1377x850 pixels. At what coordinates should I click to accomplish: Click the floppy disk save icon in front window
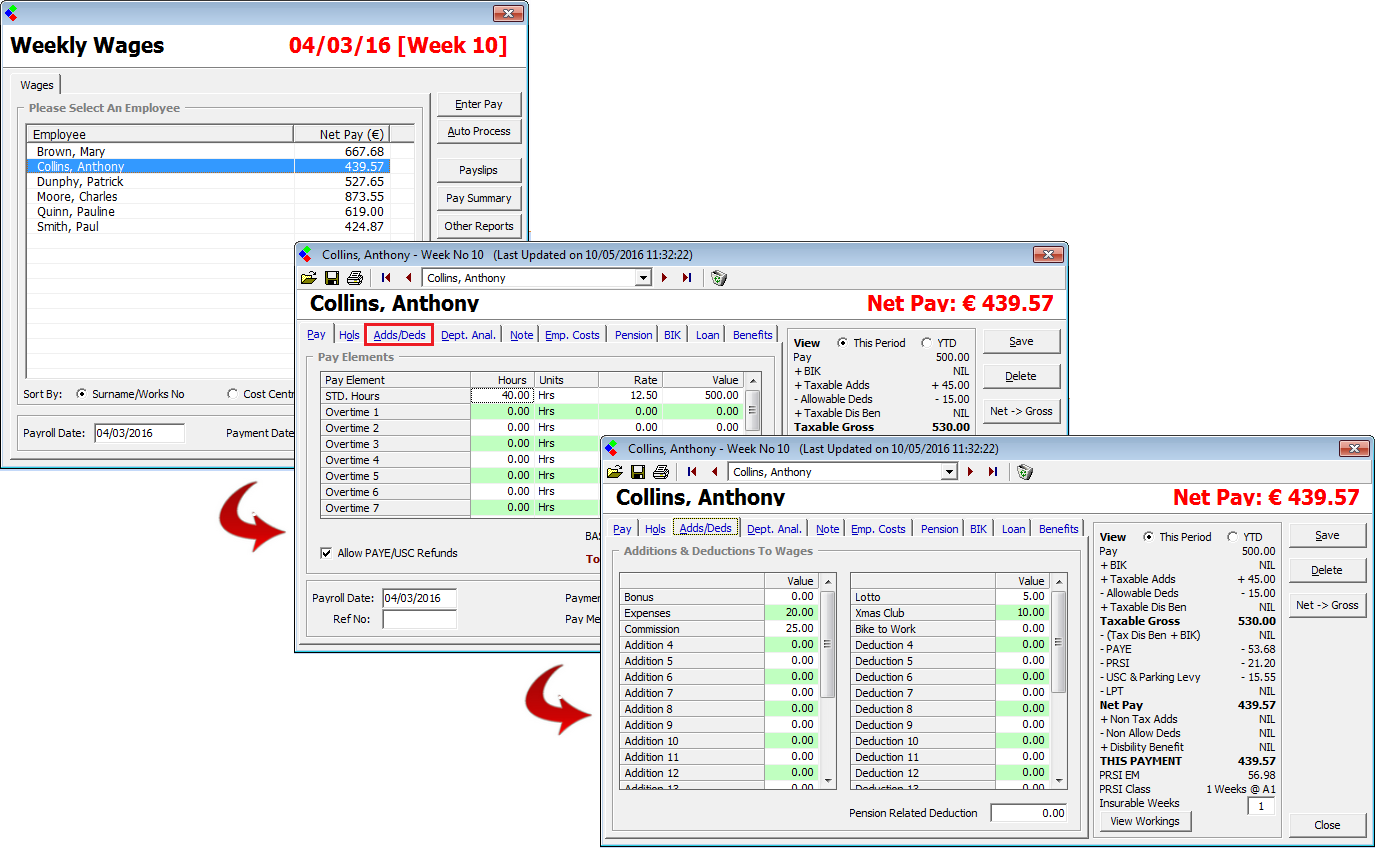click(638, 472)
